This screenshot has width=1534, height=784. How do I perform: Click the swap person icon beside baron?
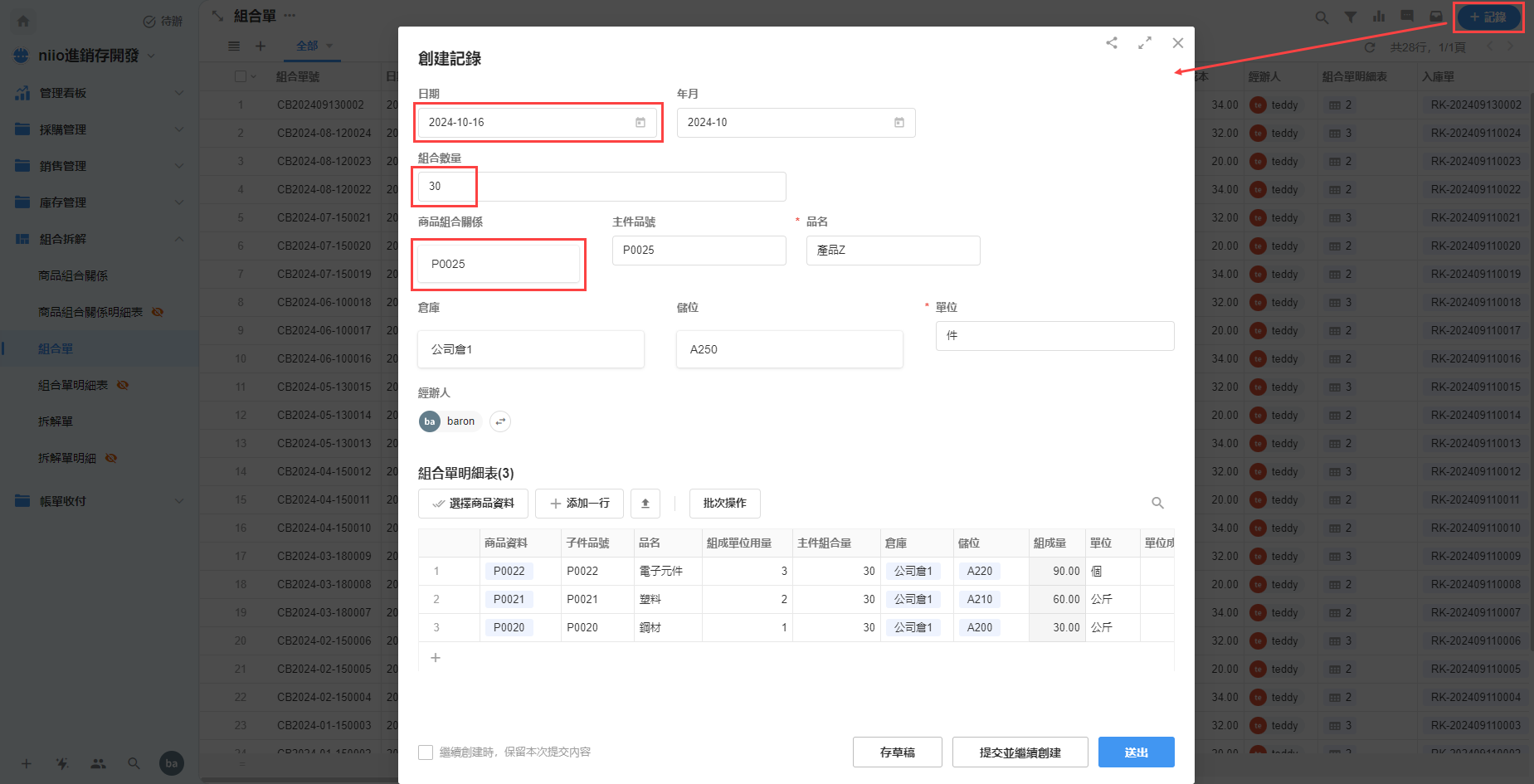500,421
